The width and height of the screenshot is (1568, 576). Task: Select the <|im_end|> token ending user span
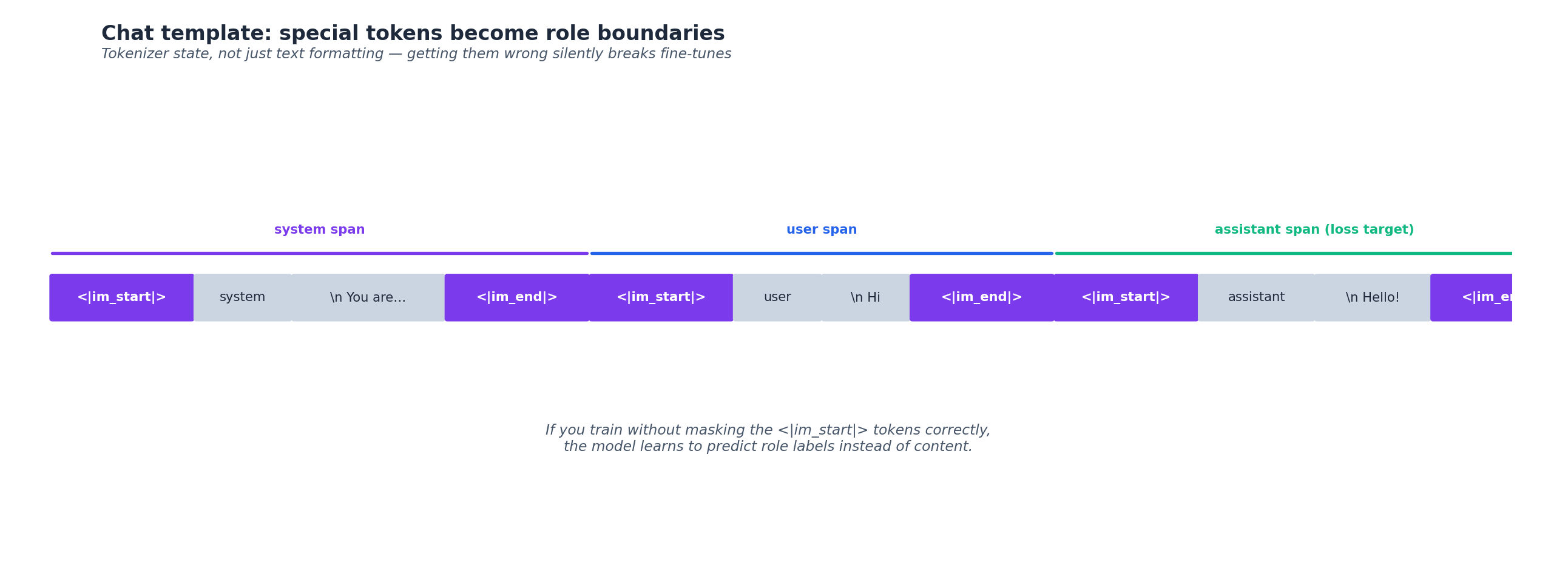[x=982, y=298]
